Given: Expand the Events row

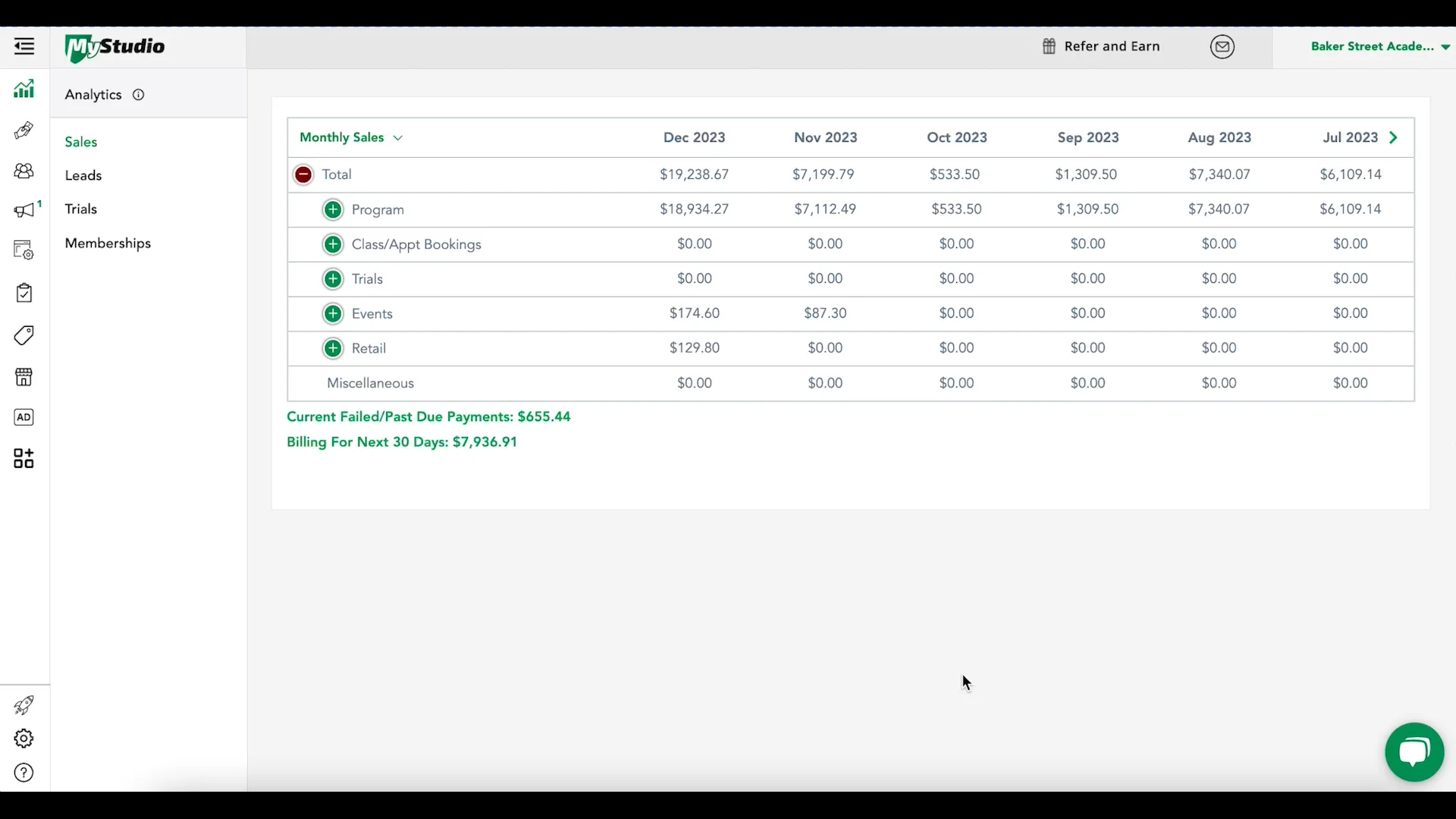Looking at the screenshot, I should point(333,314).
